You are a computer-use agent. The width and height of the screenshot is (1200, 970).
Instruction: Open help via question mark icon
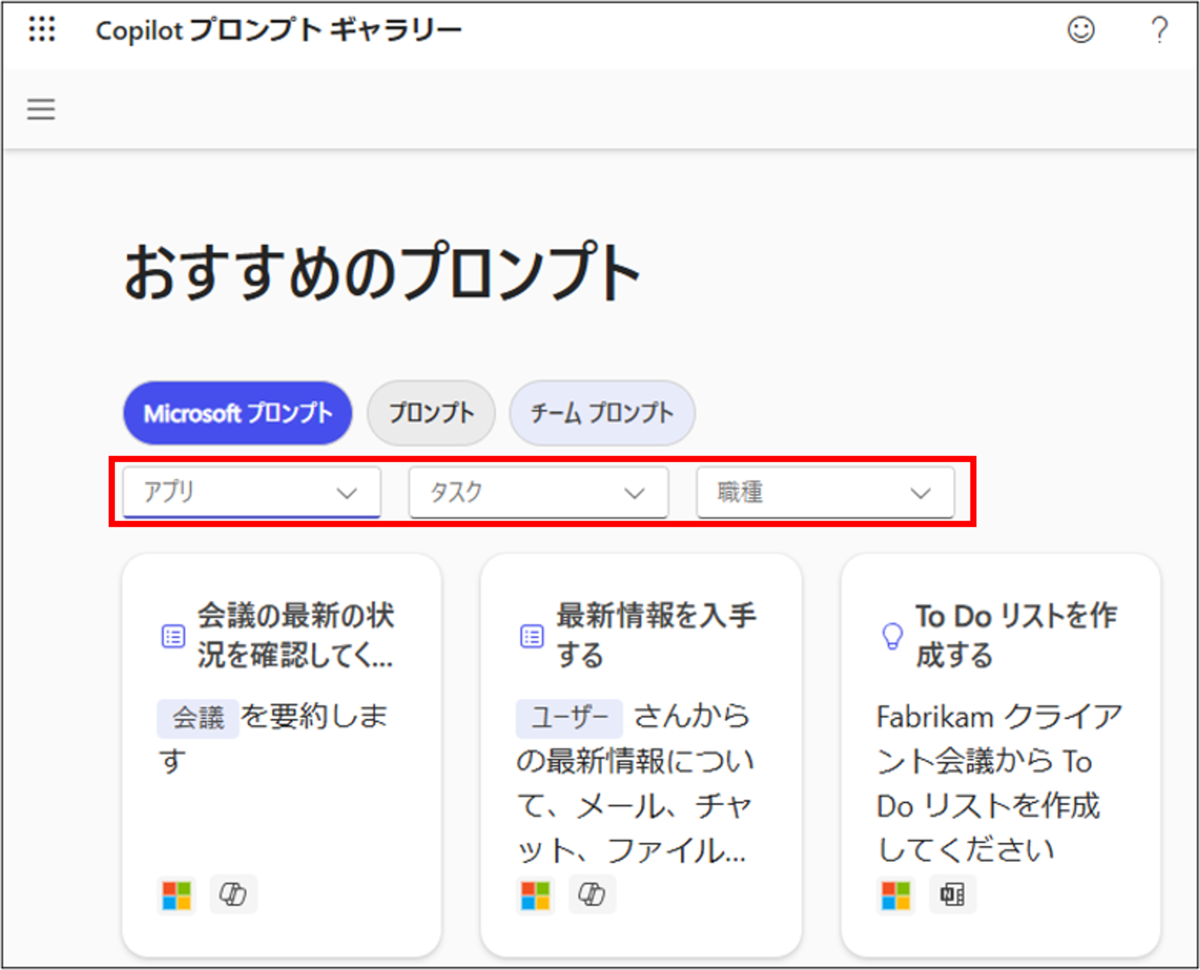click(1159, 31)
